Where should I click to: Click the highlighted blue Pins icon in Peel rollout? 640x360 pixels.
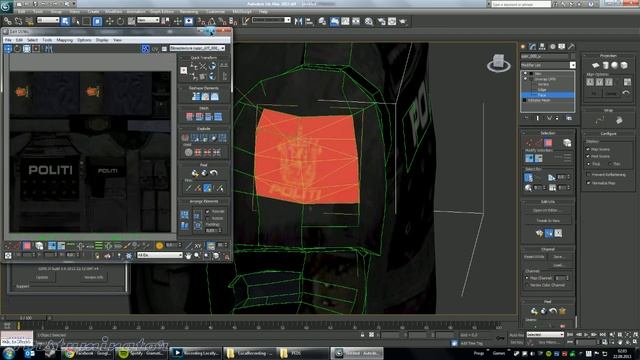(x=208, y=188)
